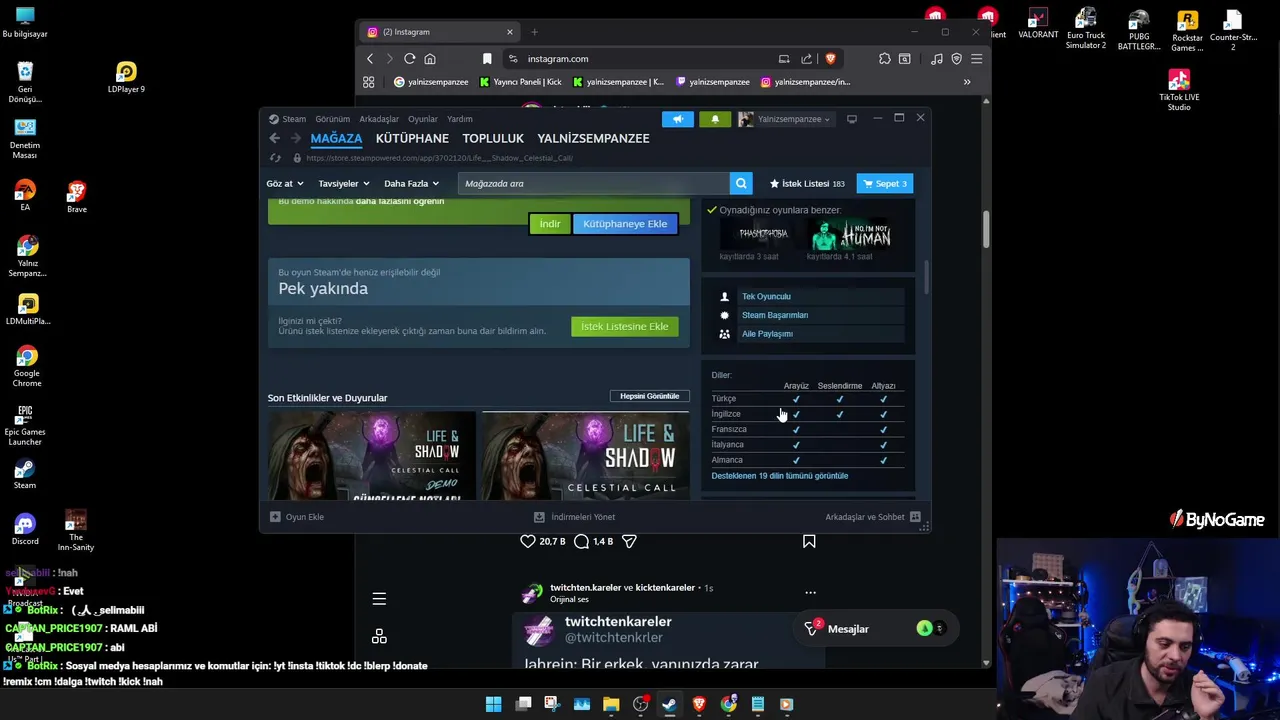
Task: Open Brave media control music note icon
Action: pos(936,59)
